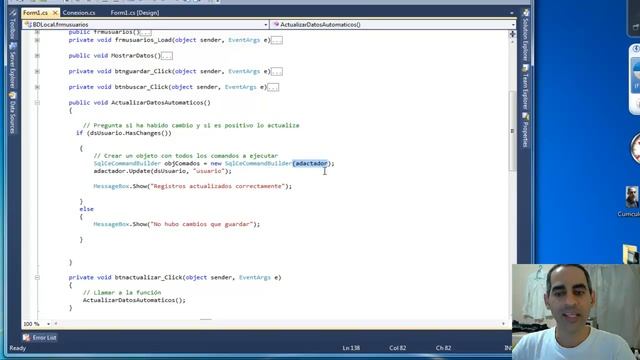Open the BDLocal.frmusuarios class dropdown
Screen dimensions: 640x360
146,24
